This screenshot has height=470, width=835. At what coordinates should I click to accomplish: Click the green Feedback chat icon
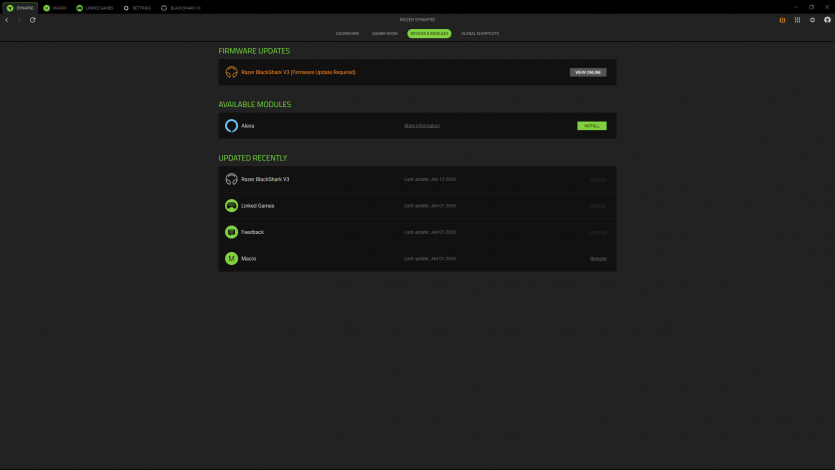[x=231, y=232]
